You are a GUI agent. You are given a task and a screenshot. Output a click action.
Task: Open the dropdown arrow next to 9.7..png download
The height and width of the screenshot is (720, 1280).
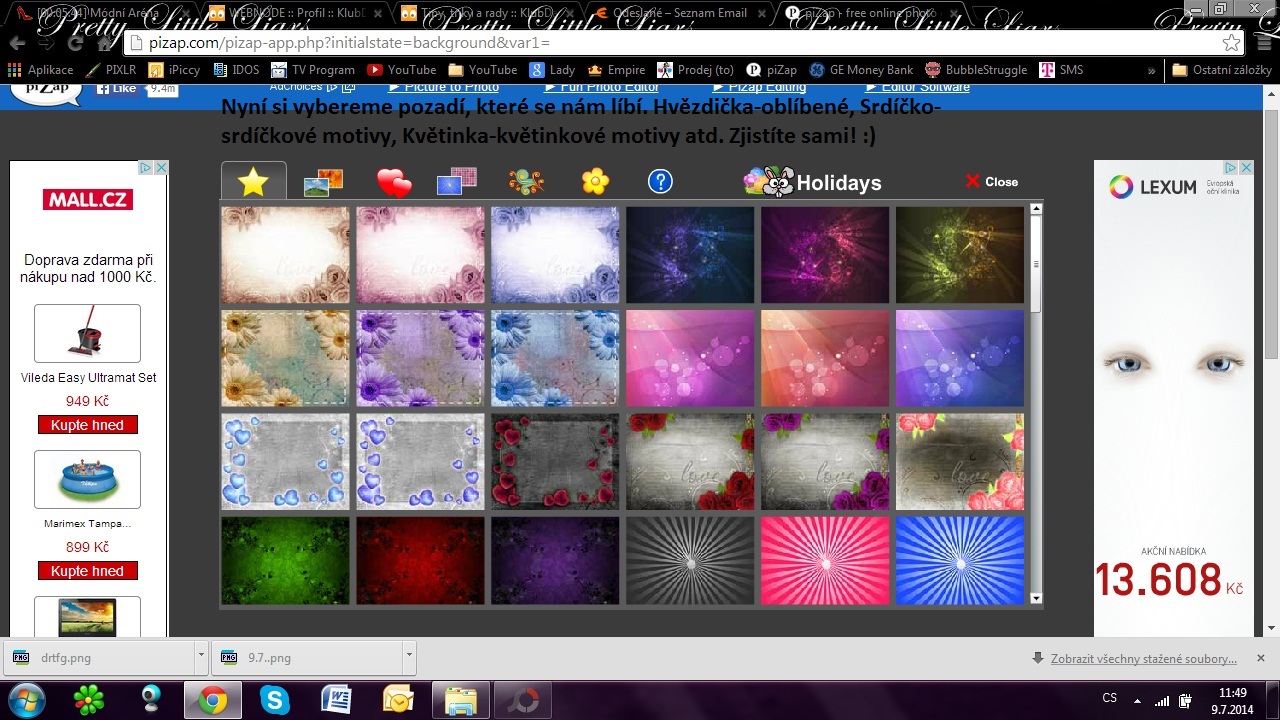click(409, 657)
